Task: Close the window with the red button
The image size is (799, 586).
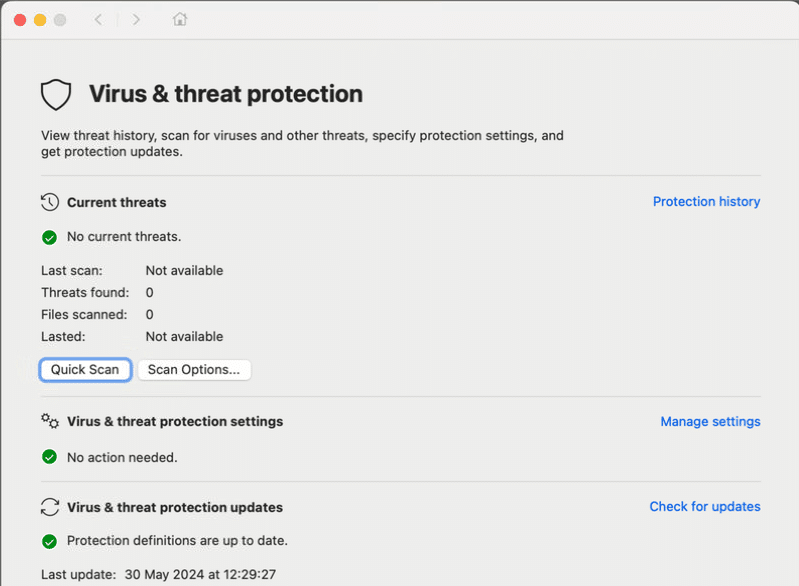Action: tap(20, 20)
